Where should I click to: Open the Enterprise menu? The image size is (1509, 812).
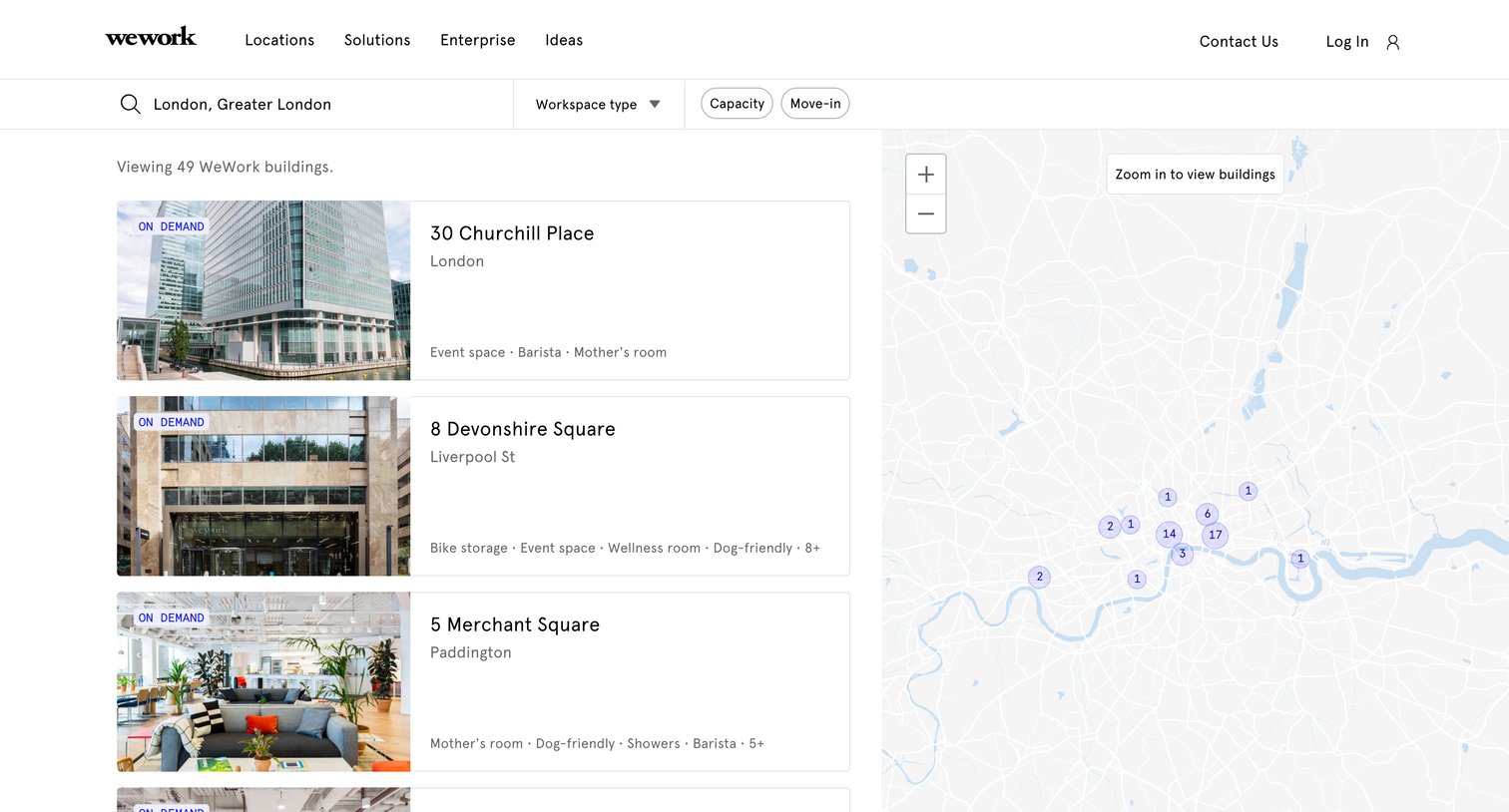point(478,40)
